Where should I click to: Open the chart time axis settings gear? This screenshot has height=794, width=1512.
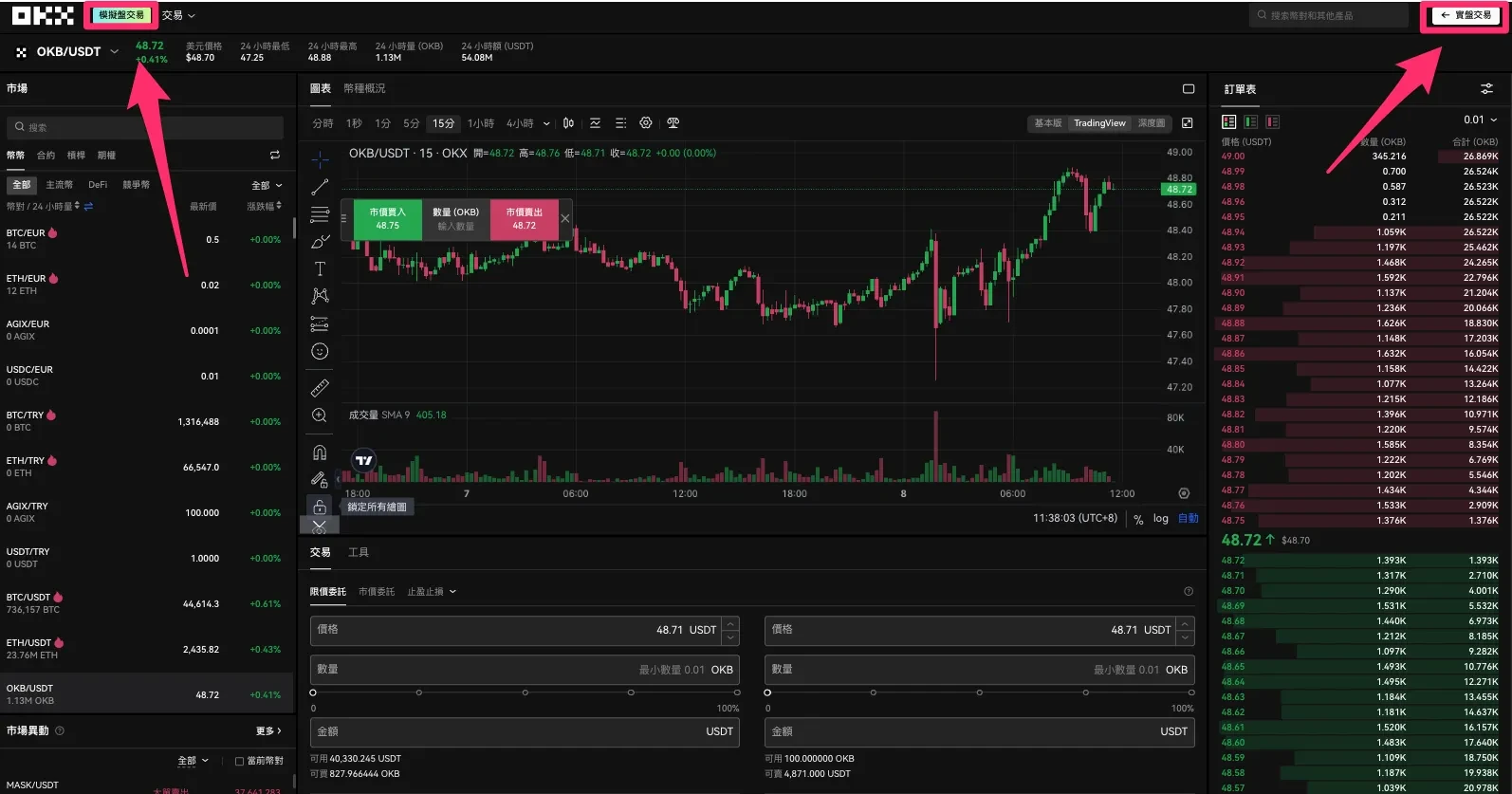click(1184, 493)
